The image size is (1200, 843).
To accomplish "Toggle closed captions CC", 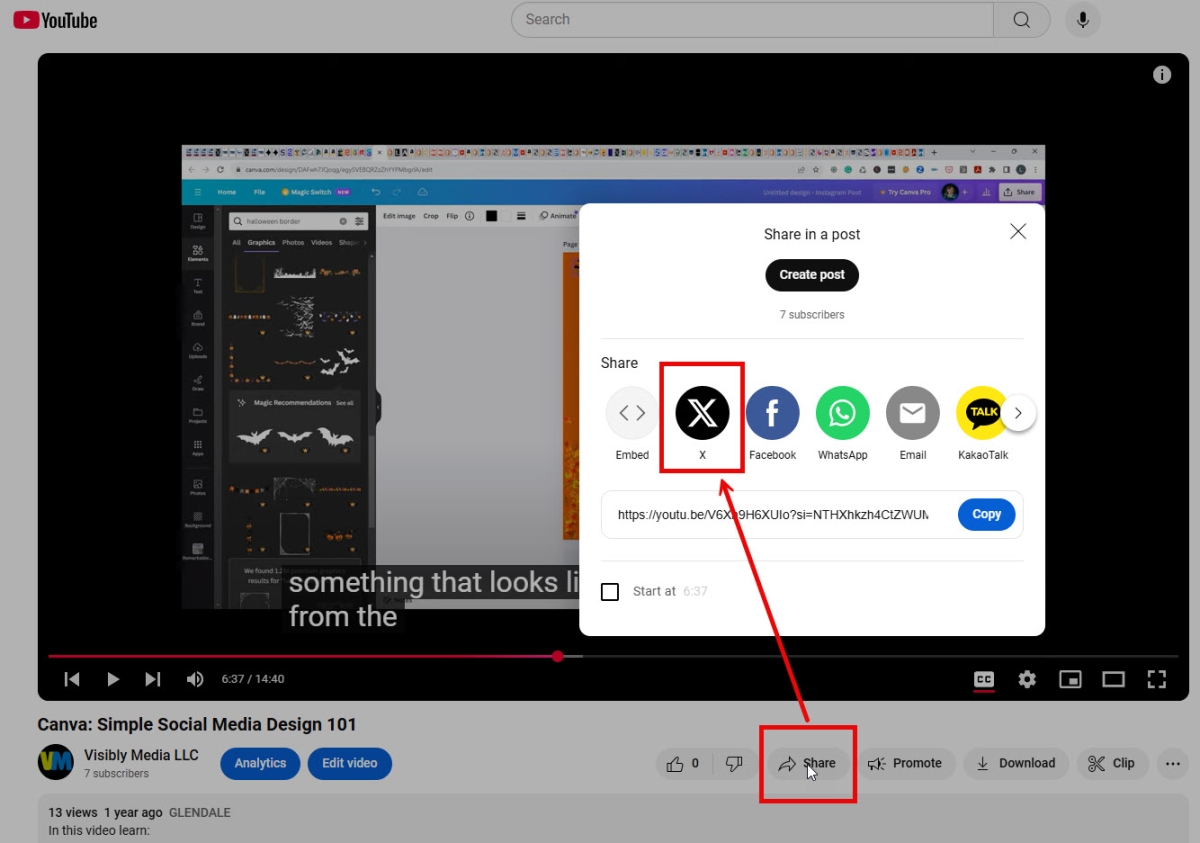I will (x=984, y=680).
